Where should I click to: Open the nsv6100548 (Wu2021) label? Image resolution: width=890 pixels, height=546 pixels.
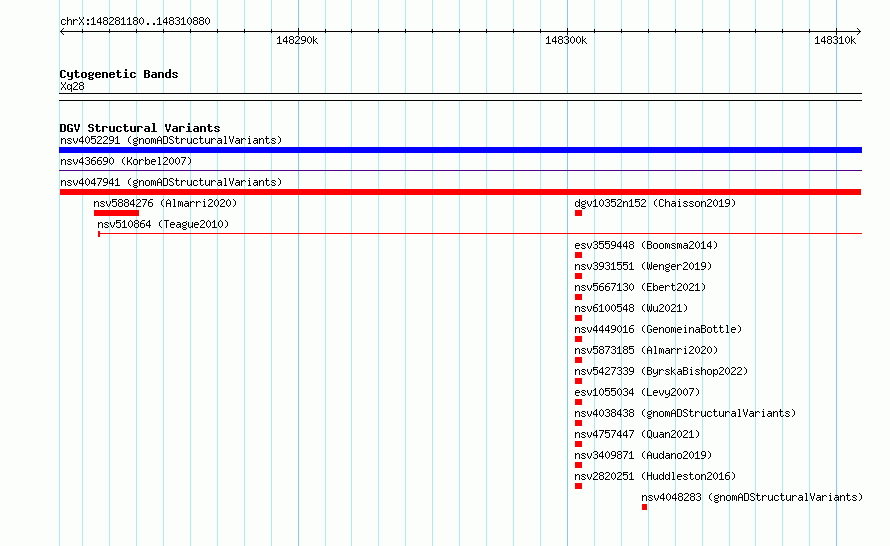point(631,308)
